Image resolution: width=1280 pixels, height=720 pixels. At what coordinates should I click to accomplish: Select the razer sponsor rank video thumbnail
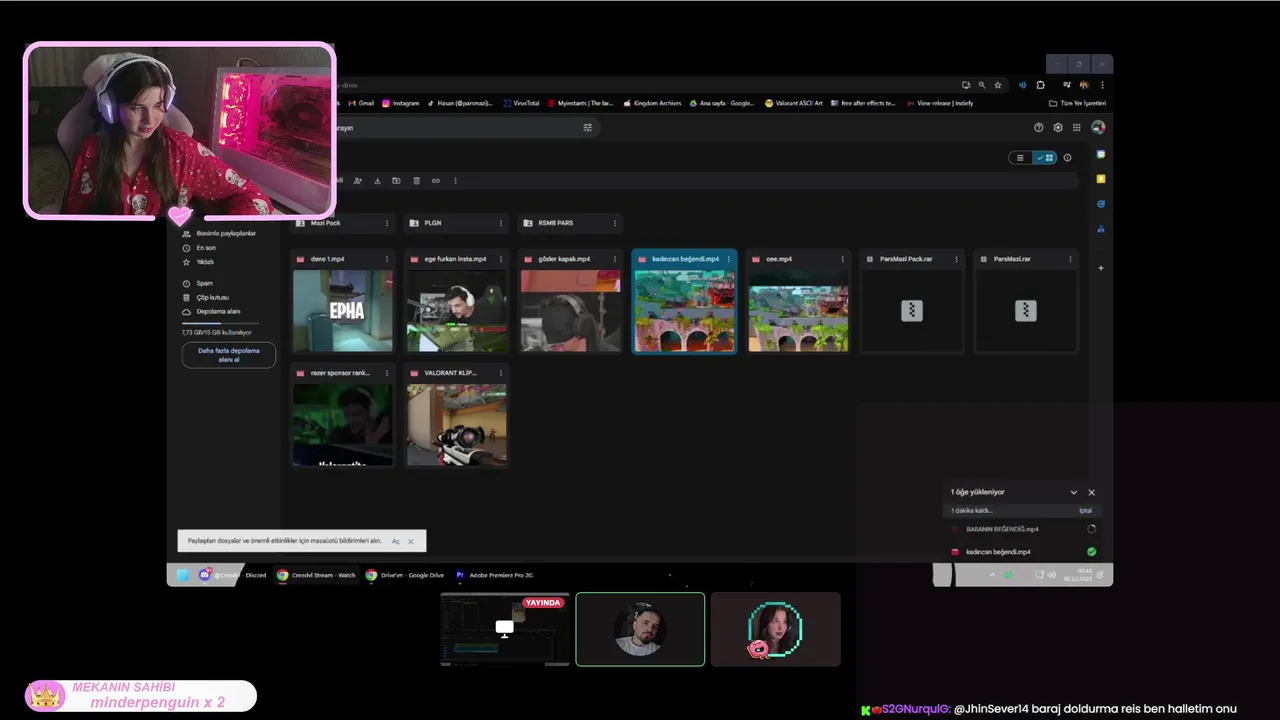[343, 424]
